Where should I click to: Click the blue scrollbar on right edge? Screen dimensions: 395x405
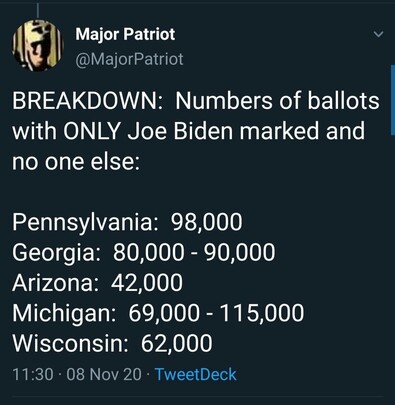(393, 100)
